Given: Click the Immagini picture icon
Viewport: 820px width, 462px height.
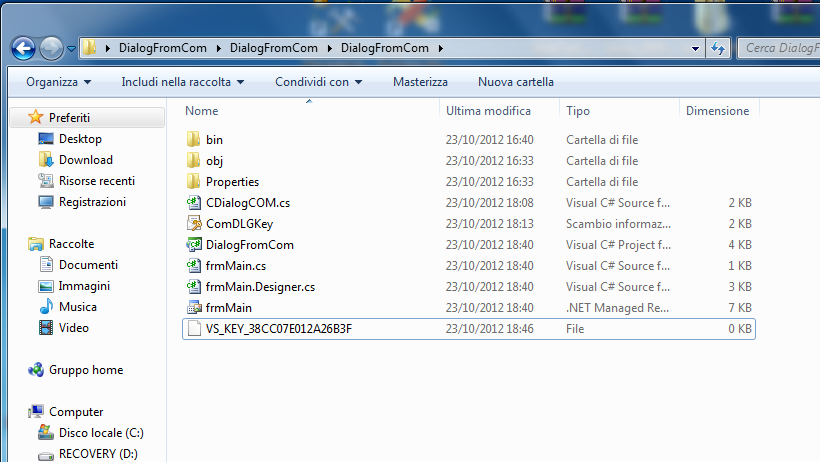Looking at the screenshot, I should click(x=46, y=286).
